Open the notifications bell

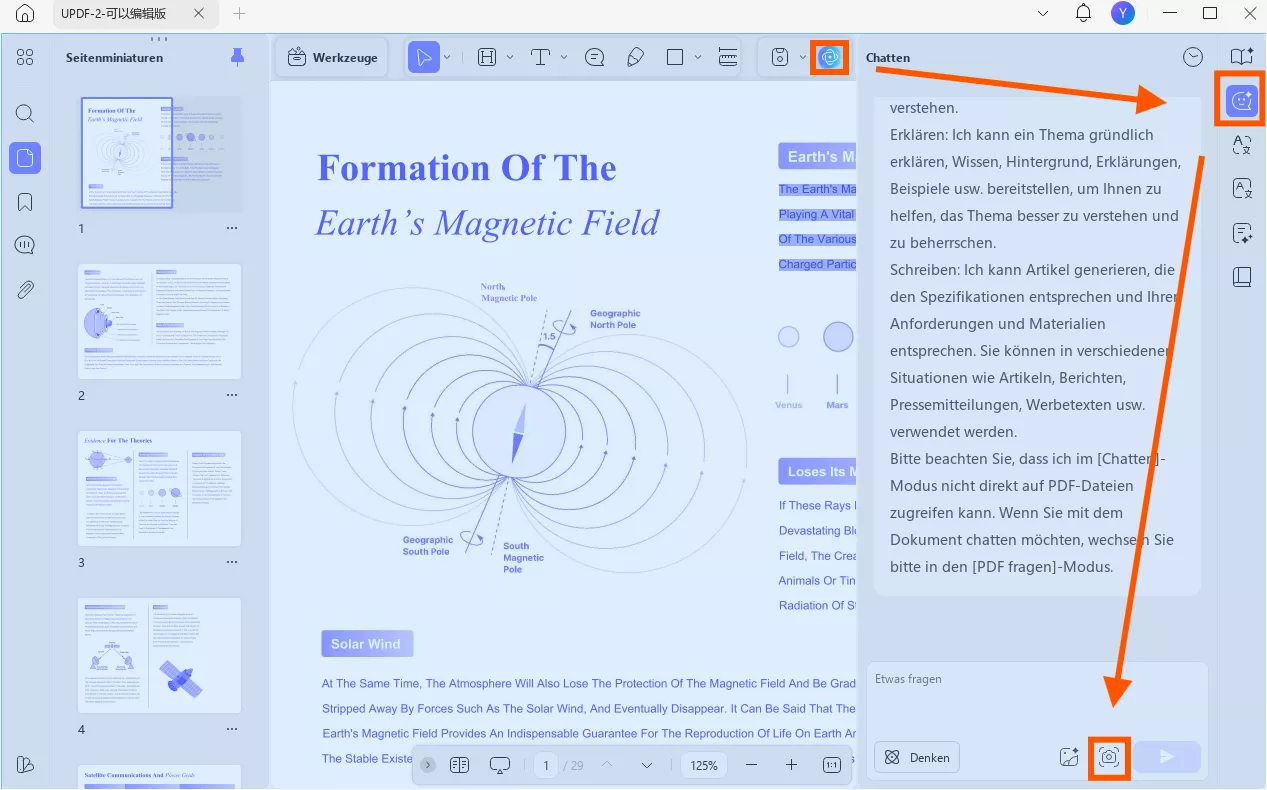click(1083, 14)
